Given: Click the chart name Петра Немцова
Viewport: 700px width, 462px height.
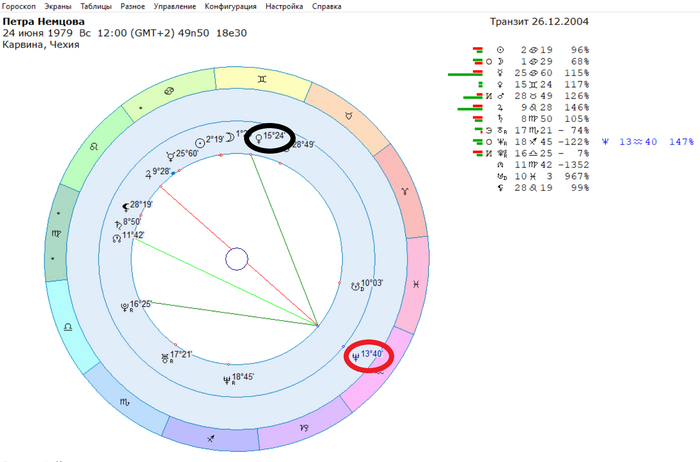Looking at the screenshot, I should click(x=43, y=20).
